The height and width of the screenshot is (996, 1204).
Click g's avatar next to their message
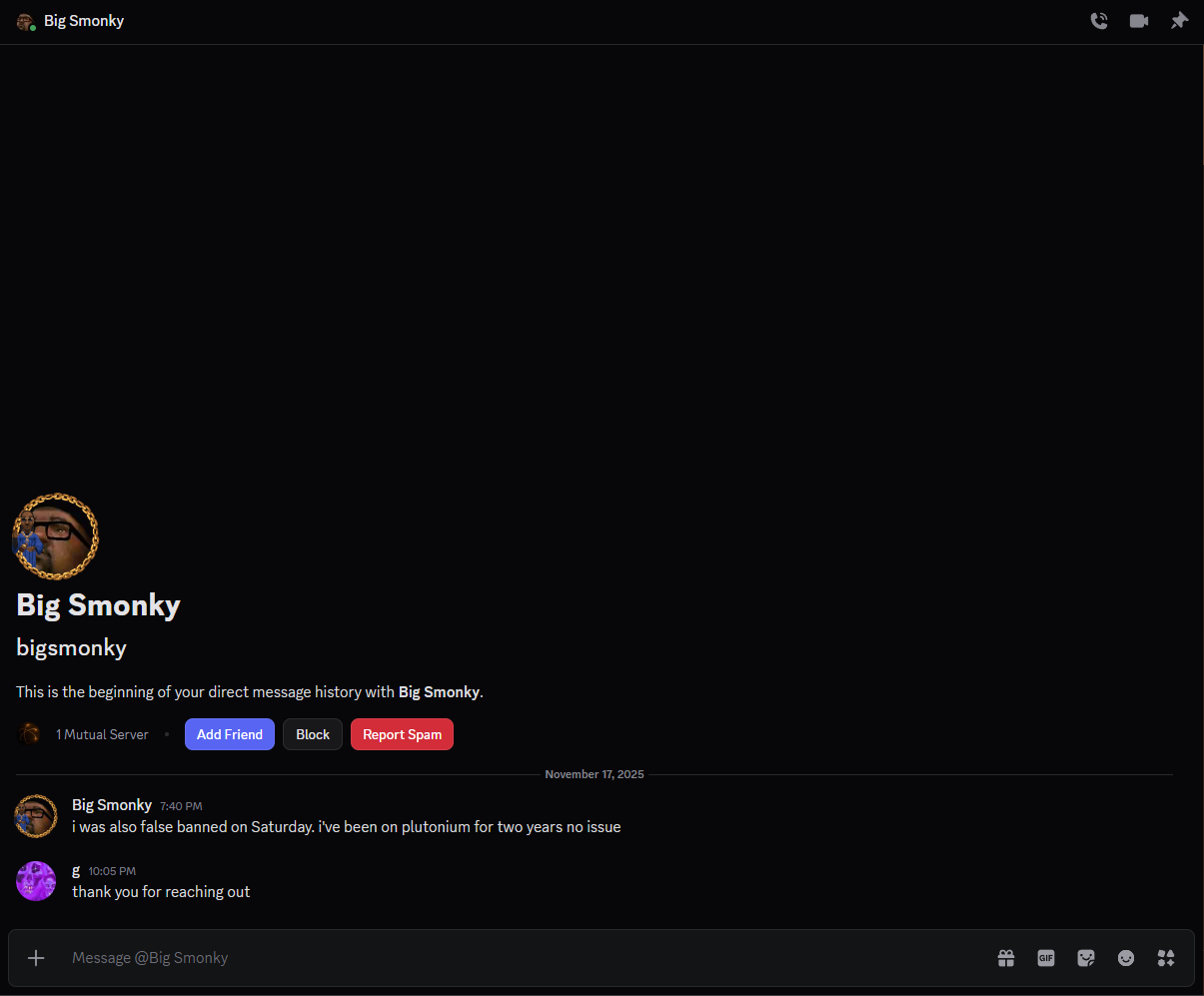click(x=36, y=880)
